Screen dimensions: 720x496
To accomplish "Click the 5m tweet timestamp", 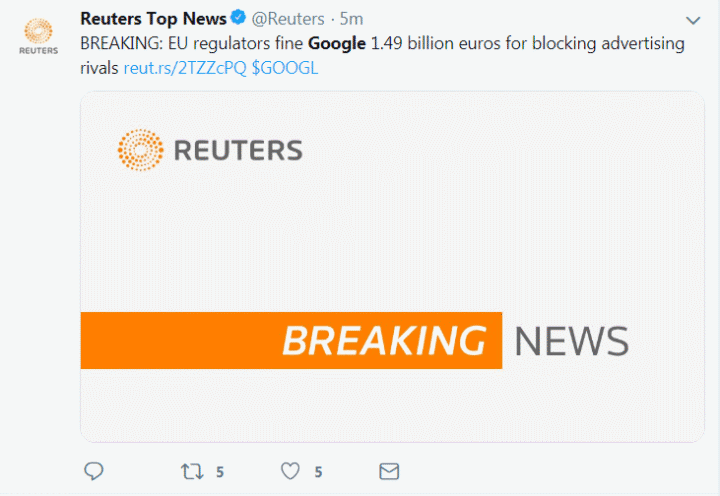I will (x=352, y=18).
